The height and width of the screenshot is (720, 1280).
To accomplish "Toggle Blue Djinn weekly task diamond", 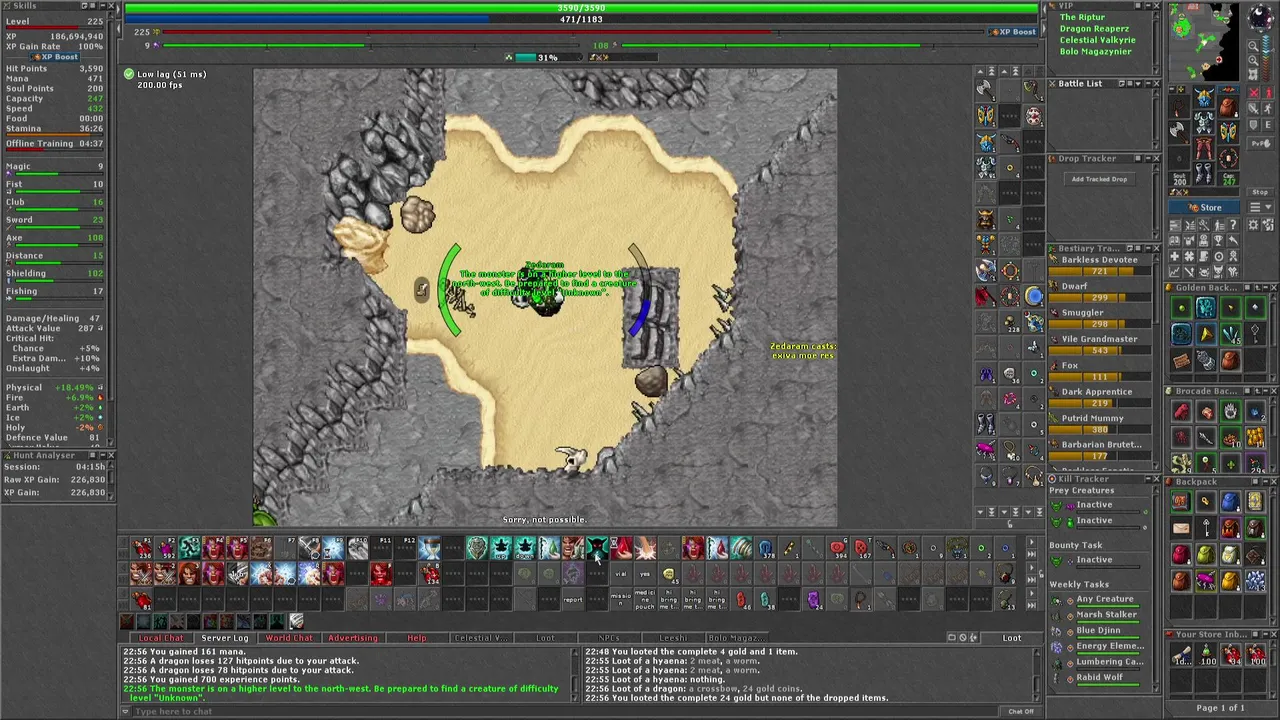I will pos(1070,632).
